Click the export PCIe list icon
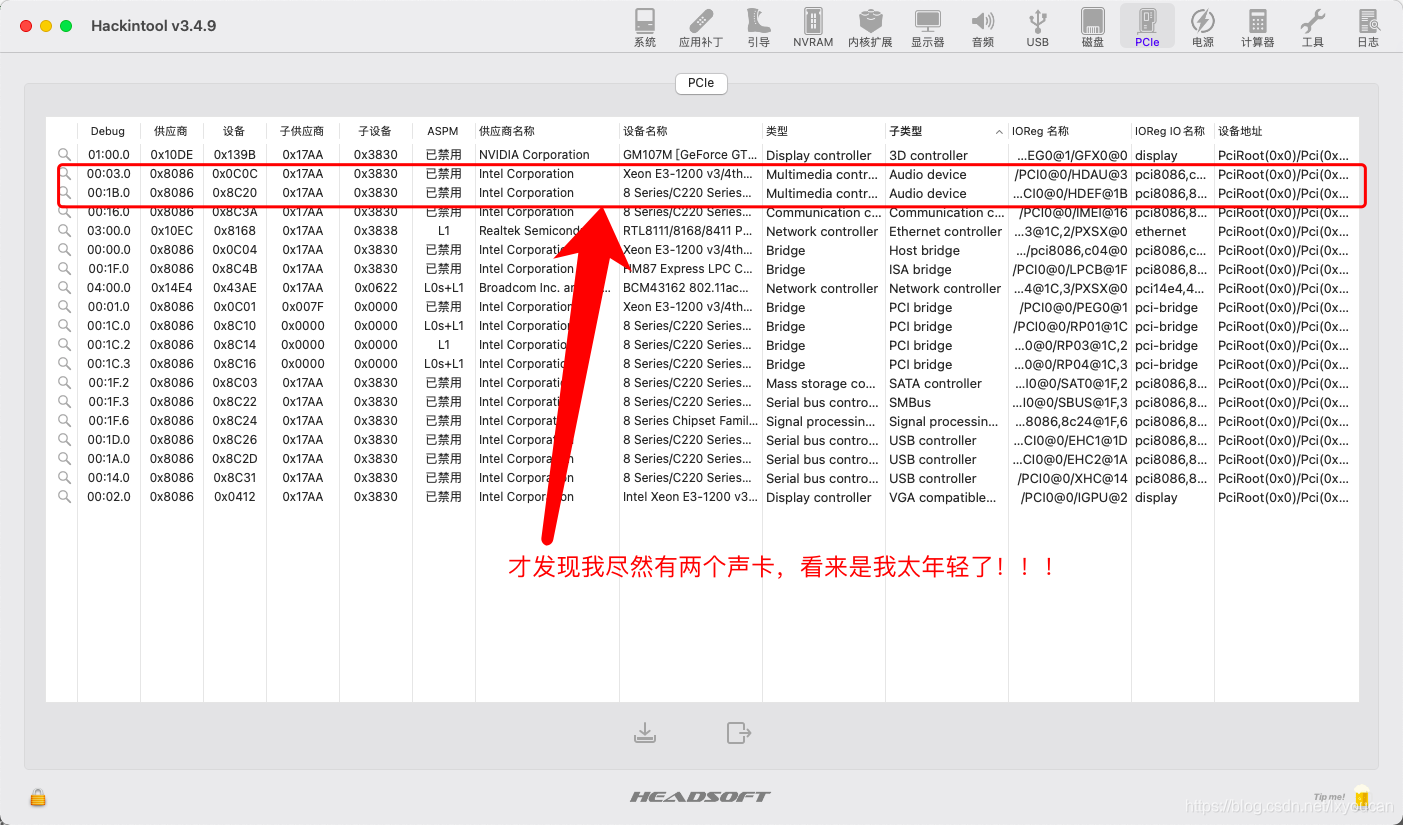The width and height of the screenshot is (1403, 825). click(738, 733)
